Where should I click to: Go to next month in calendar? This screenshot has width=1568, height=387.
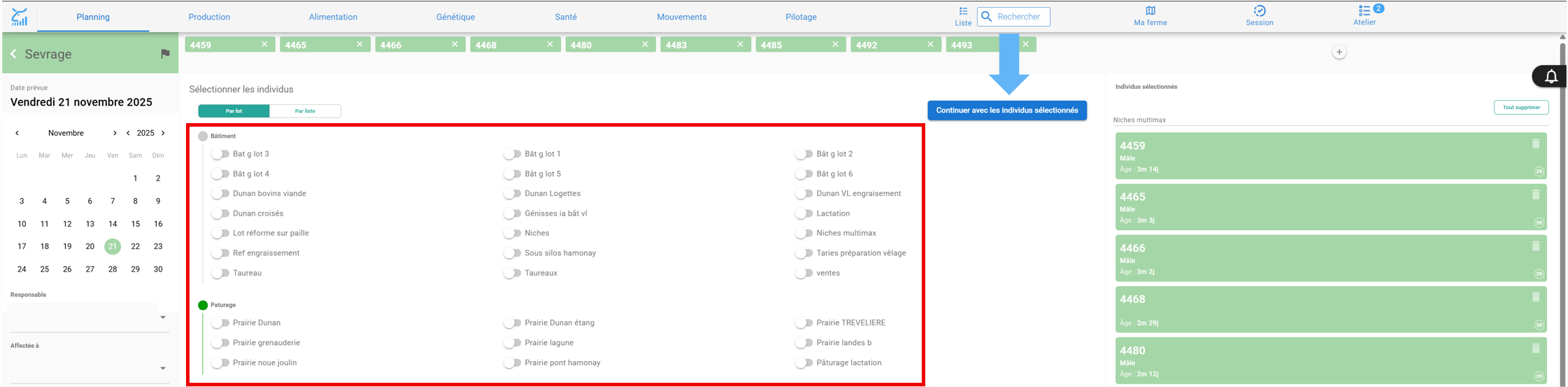115,133
